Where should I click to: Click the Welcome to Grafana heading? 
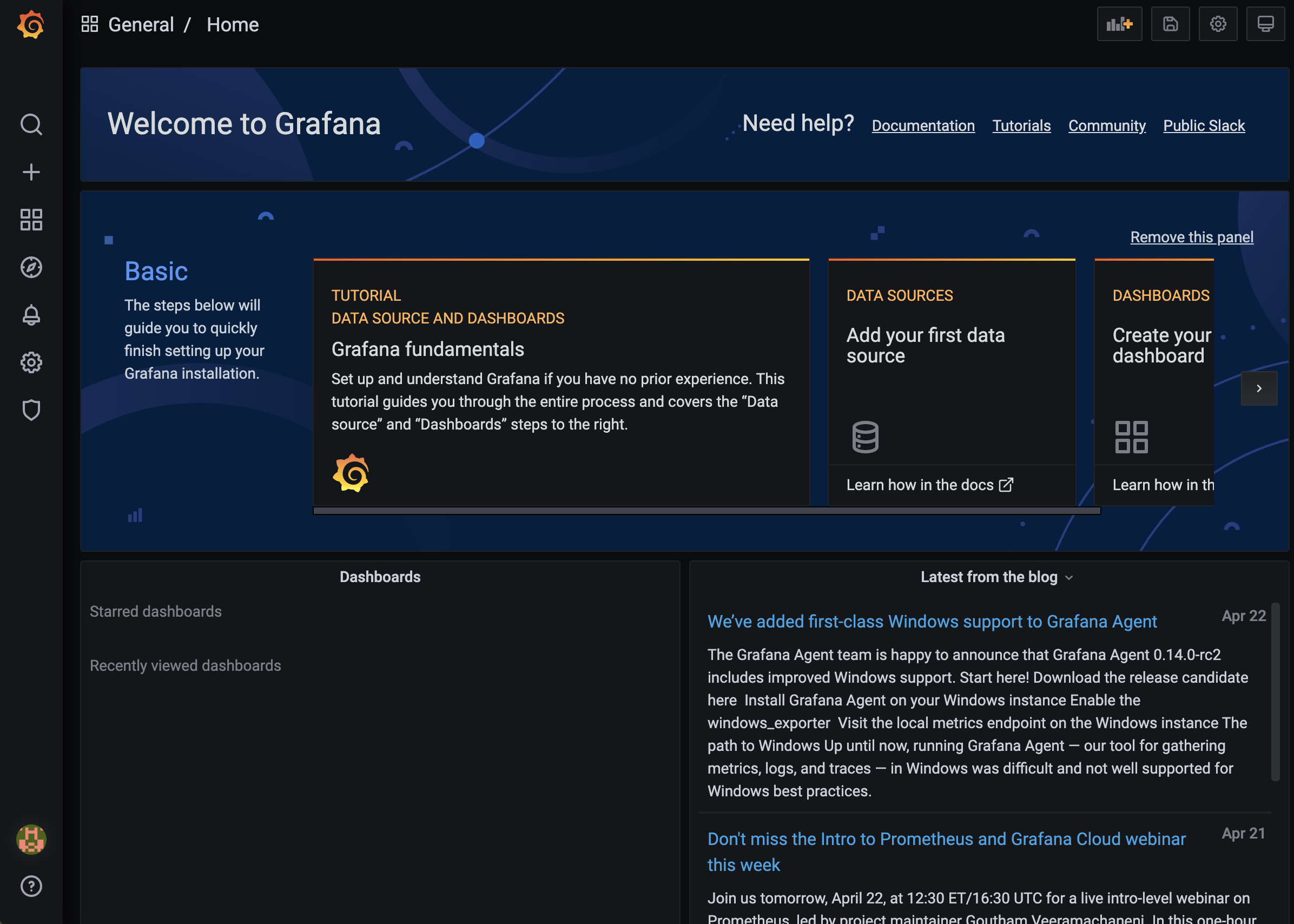pyautogui.click(x=244, y=123)
